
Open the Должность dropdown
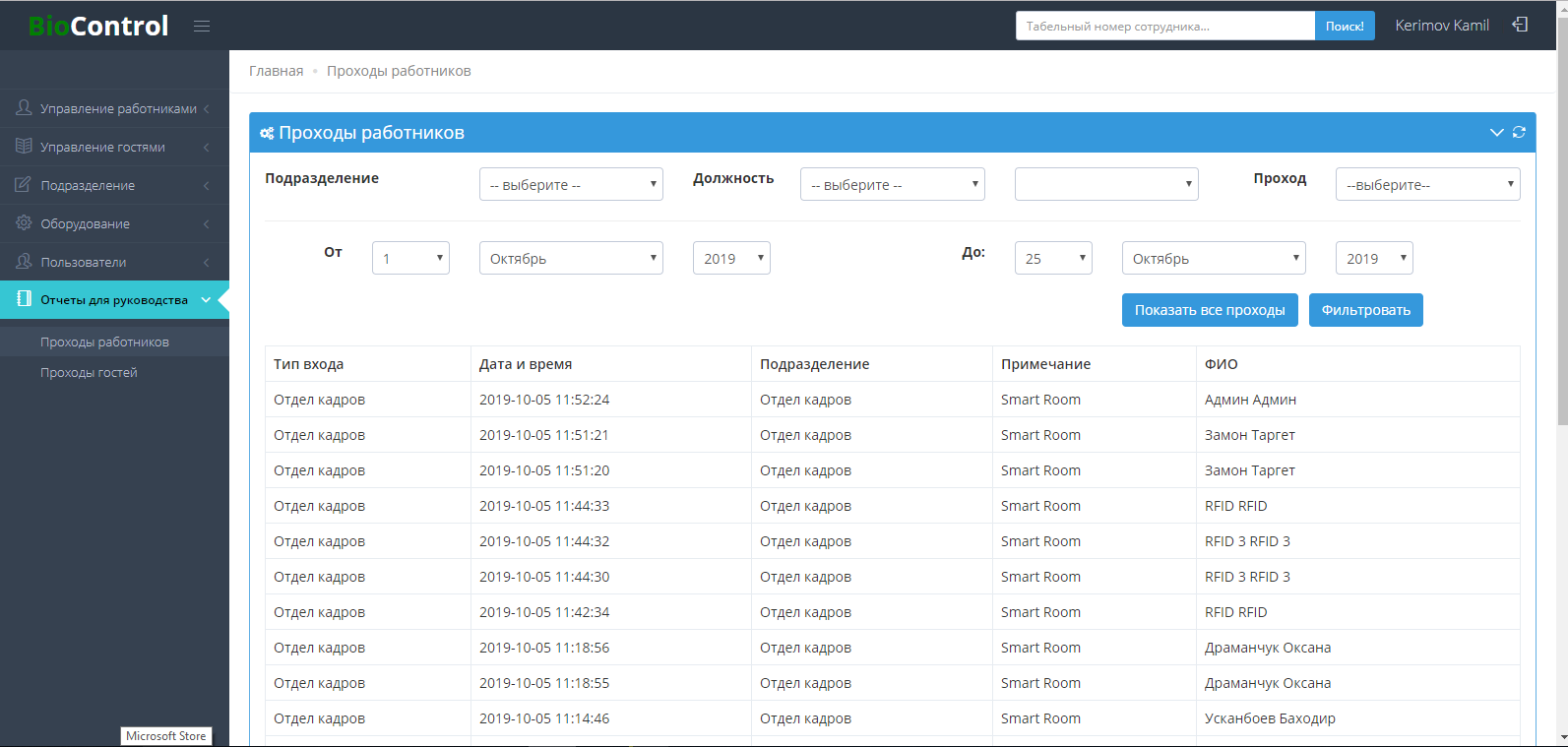click(892, 184)
